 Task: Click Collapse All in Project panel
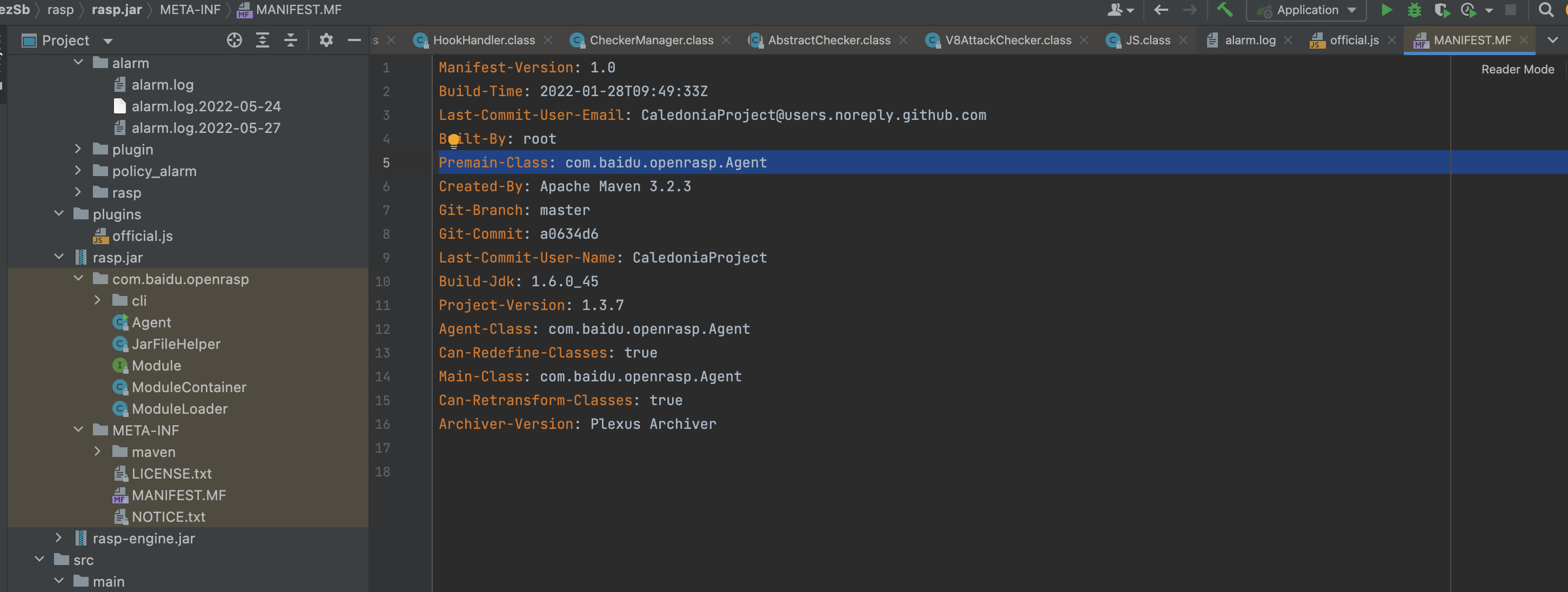tap(291, 40)
